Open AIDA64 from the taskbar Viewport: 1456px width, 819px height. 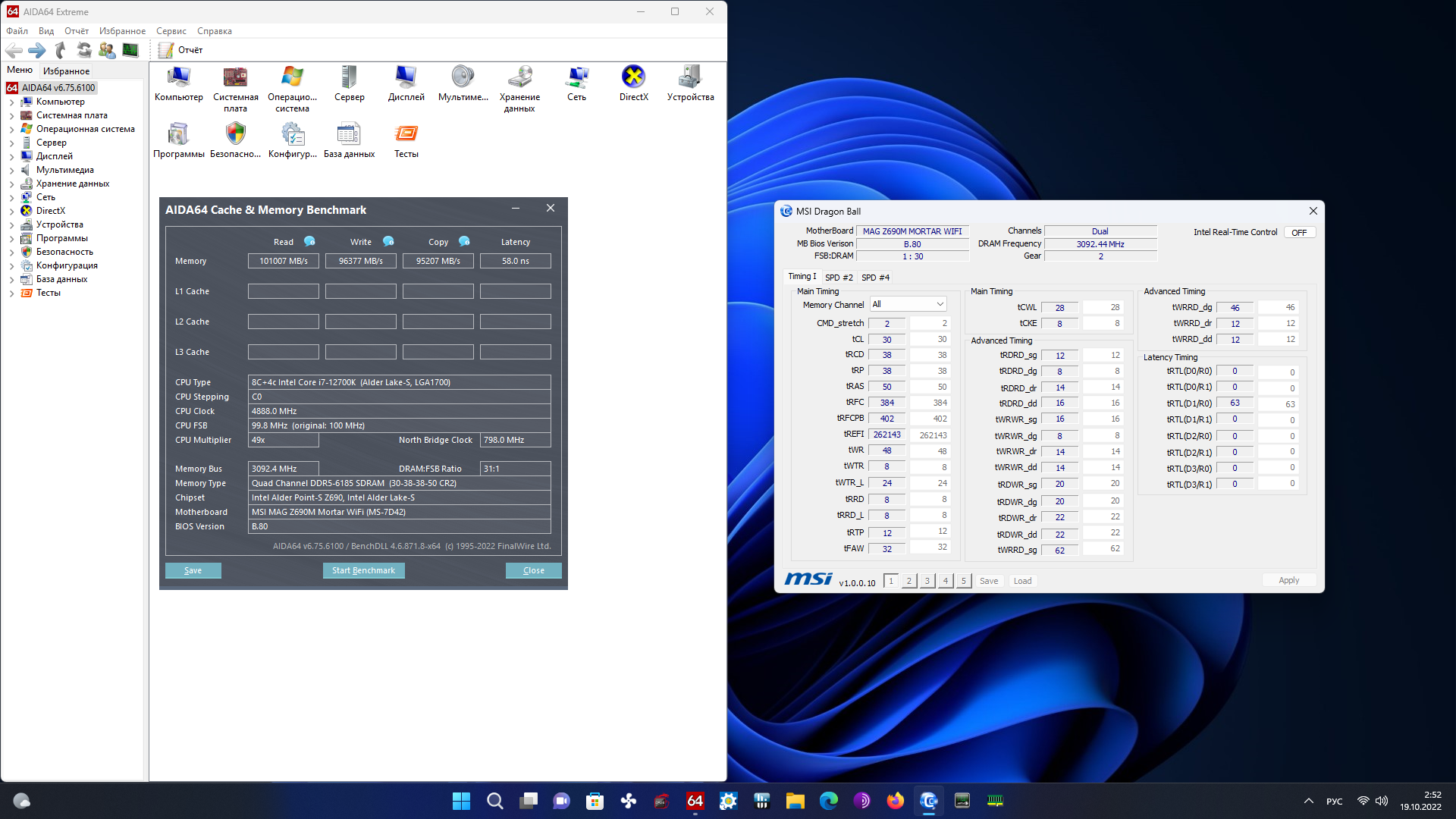click(x=695, y=801)
